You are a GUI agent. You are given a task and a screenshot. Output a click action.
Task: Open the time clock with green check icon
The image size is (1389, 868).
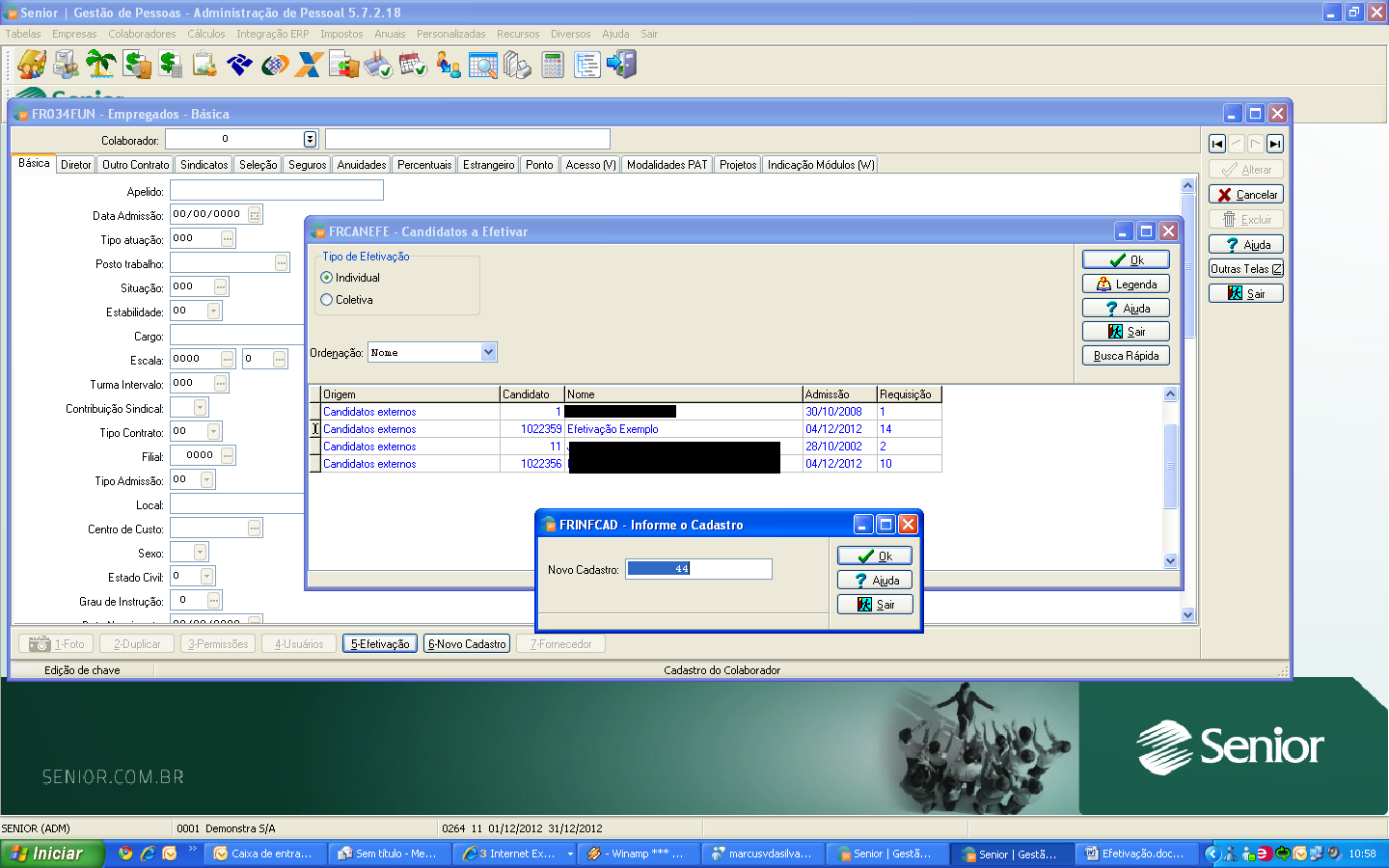379,65
